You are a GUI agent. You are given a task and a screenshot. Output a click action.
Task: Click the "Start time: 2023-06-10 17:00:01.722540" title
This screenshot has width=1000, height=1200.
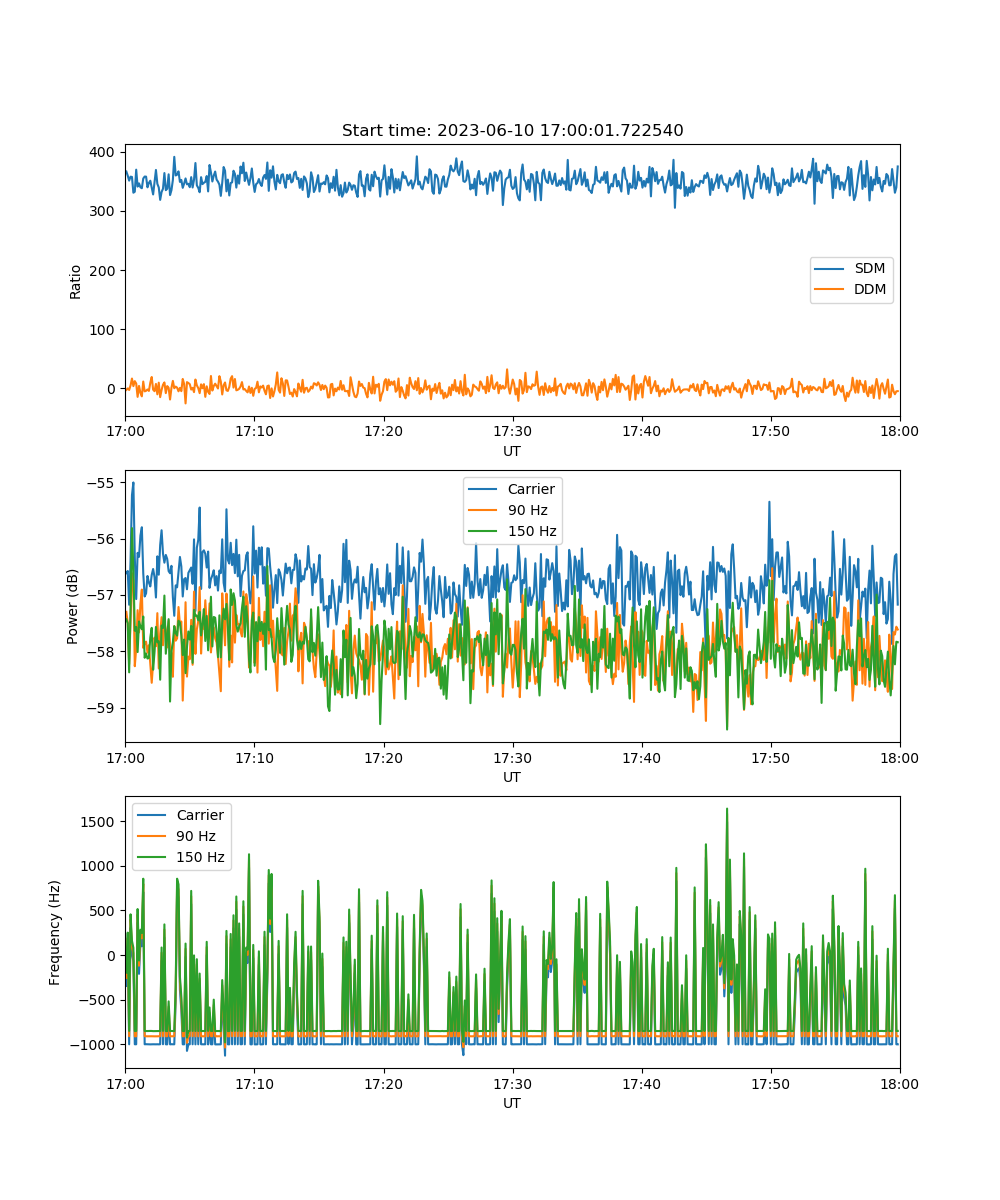(512, 131)
